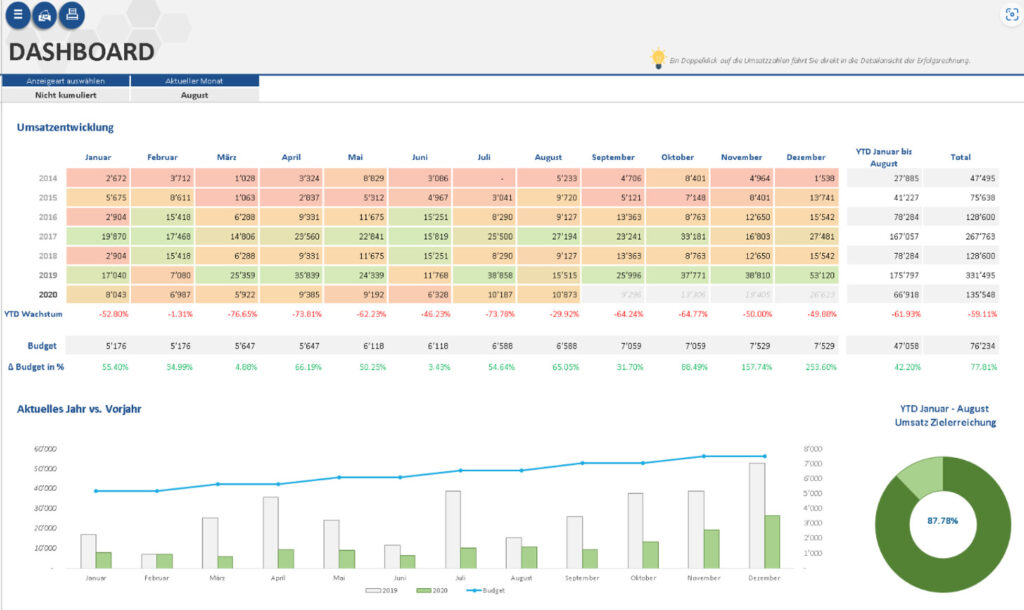Click the lightbulb tip icon near the hint text

(x=657, y=59)
